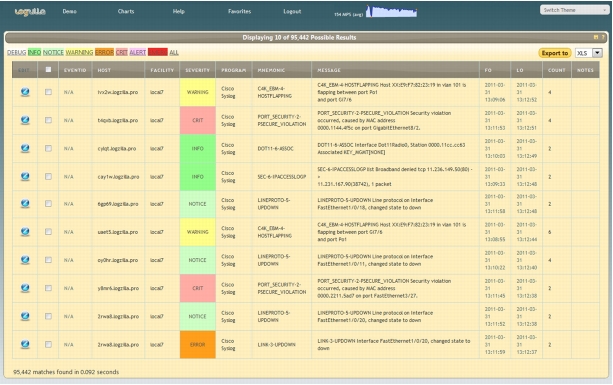Screen dimensions: 613x385
Task: Sort by the FACILITY column header
Action: click(162, 70)
